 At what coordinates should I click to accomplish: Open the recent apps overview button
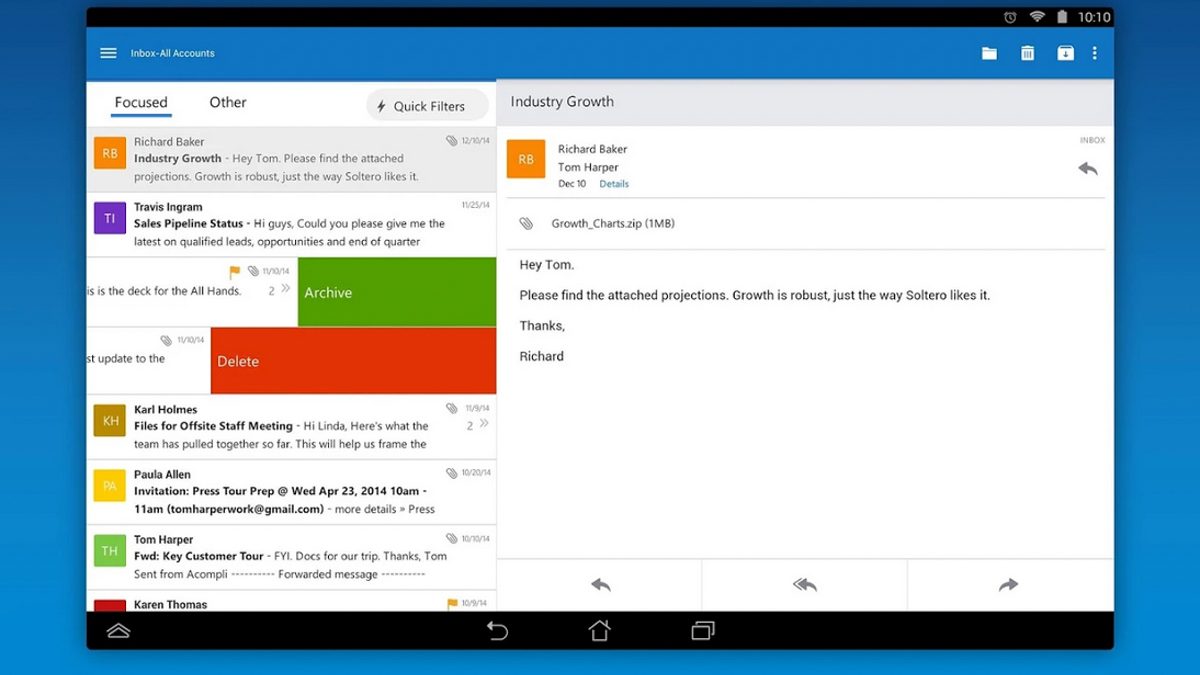coord(703,631)
